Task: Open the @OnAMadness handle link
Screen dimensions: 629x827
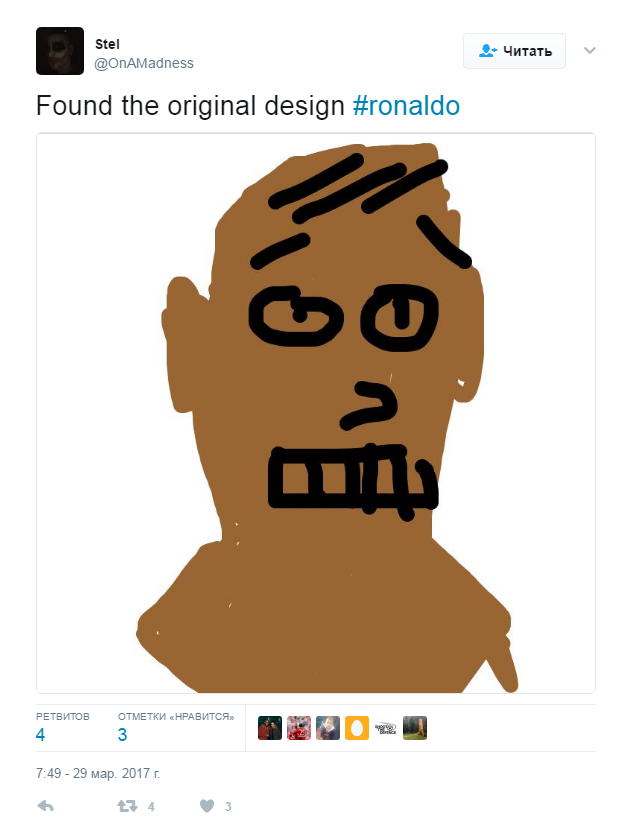Action: coord(144,63)
